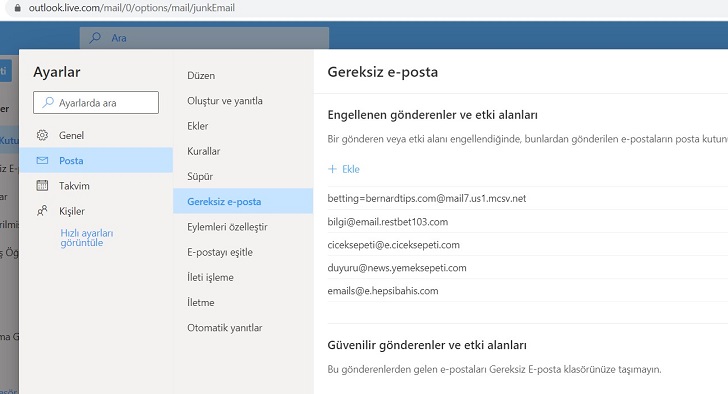This screenshot has height=394, width=728.
Task: Open the Genel settings category
Action: click(x=96, y=135)
